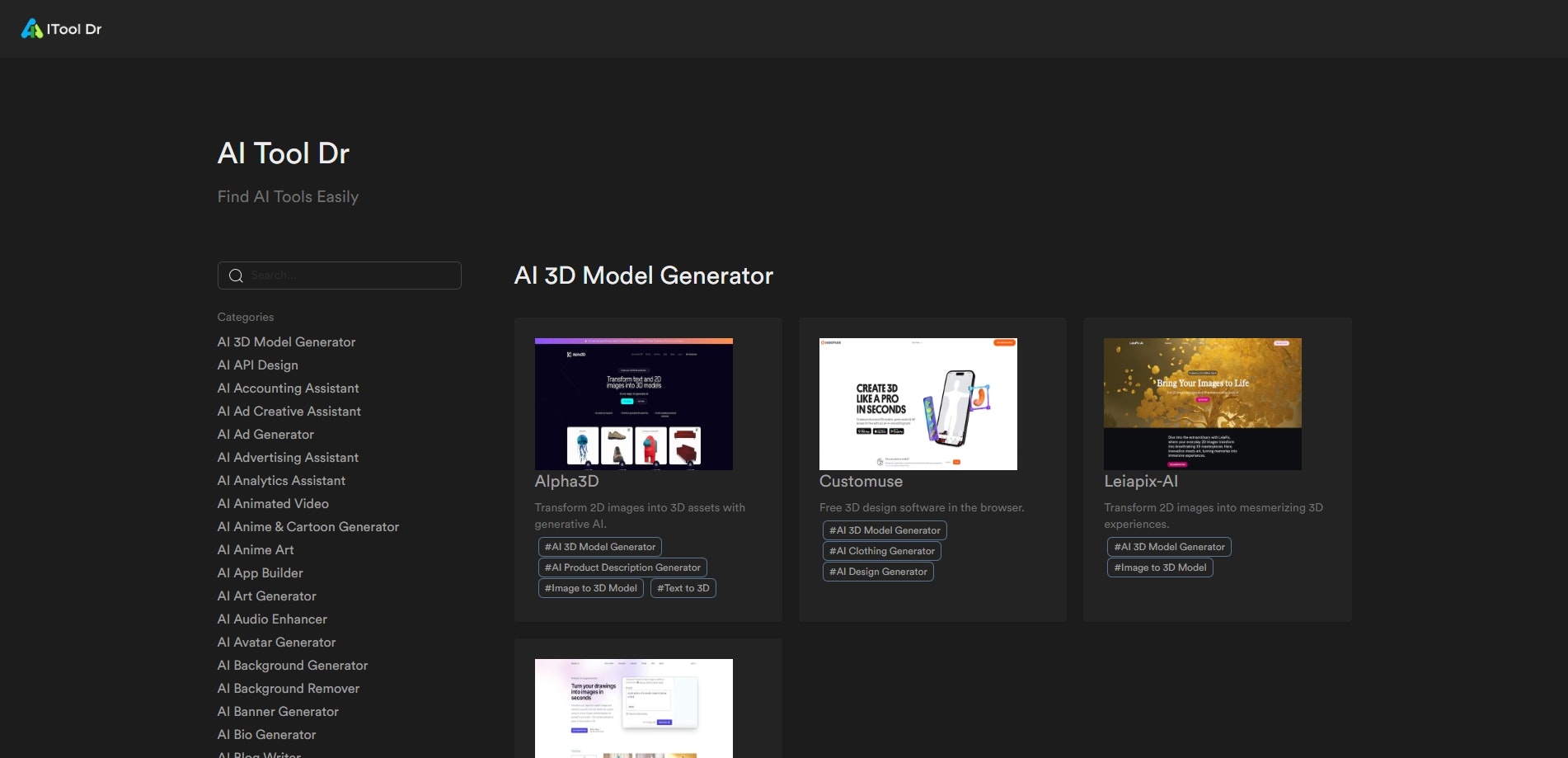The height and width of the screenshot is (758, 1568).
Task: Select AI Animated Video category
Action: click(273, 503)
